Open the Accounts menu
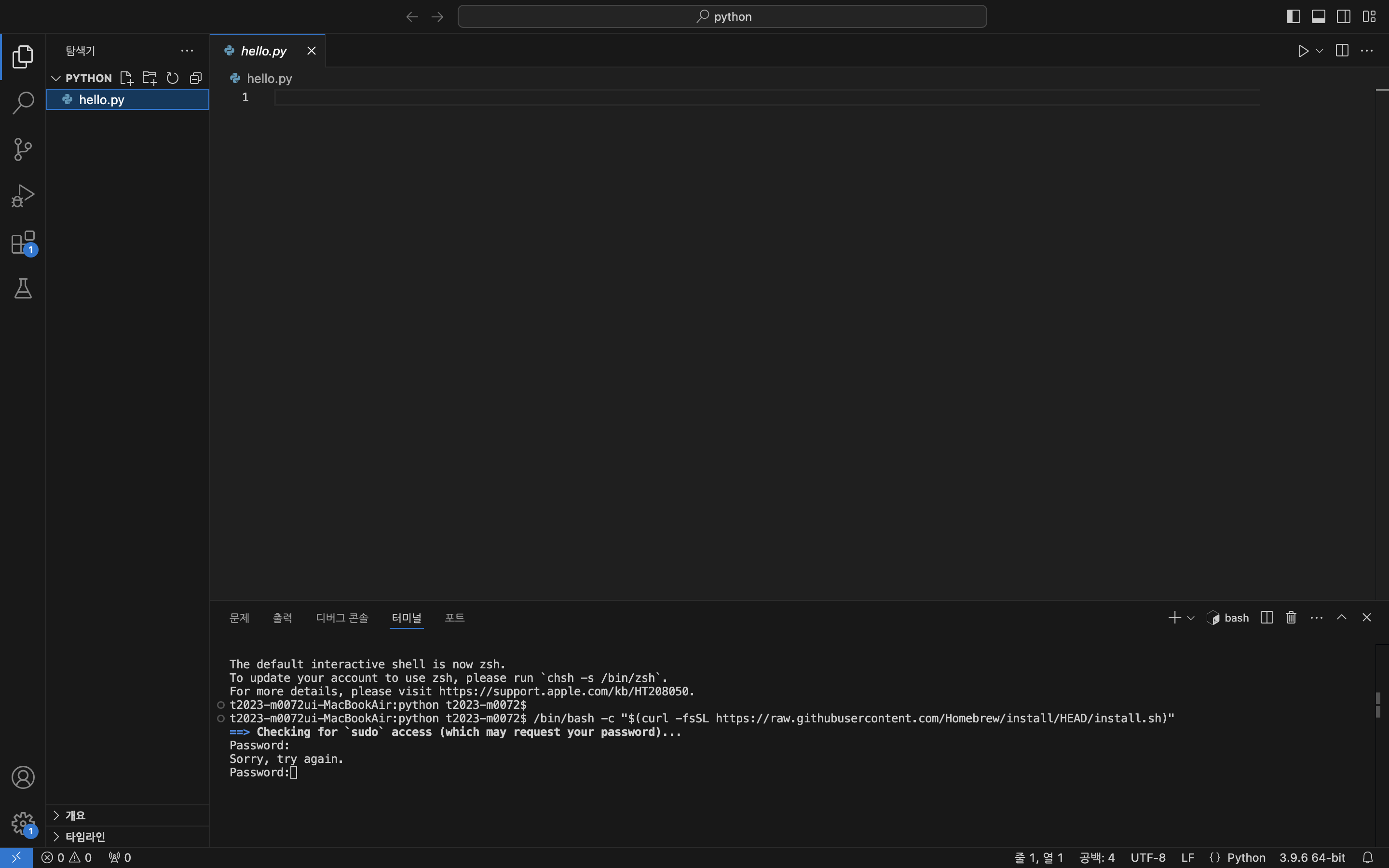1389x868 pixels. (x=23, y=777)
